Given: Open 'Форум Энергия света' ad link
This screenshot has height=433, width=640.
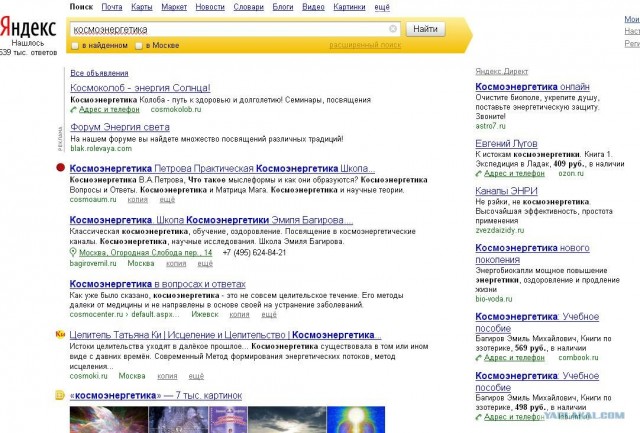Looking at the screenshot, I should tap(120, 127).
